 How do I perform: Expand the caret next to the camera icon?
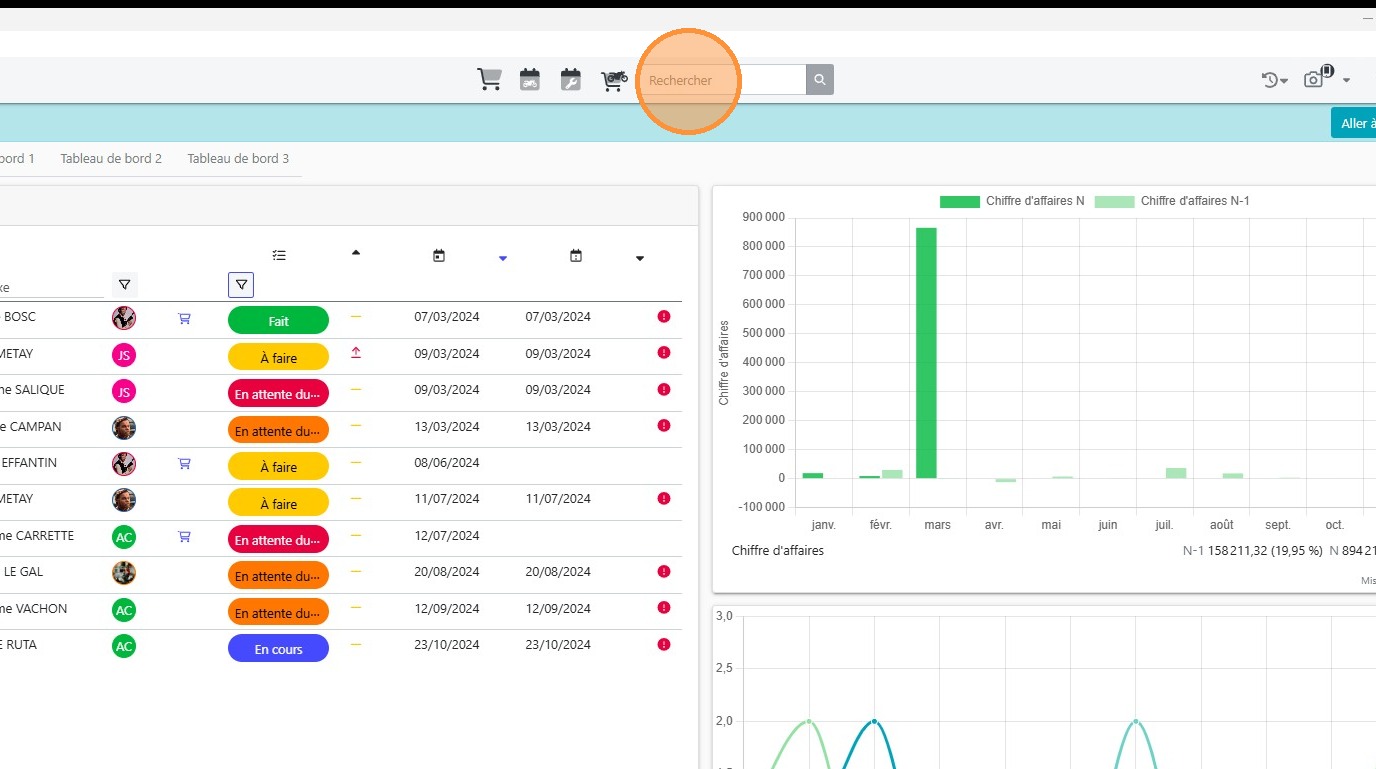pyautogui.click(x=1347, y=81)
